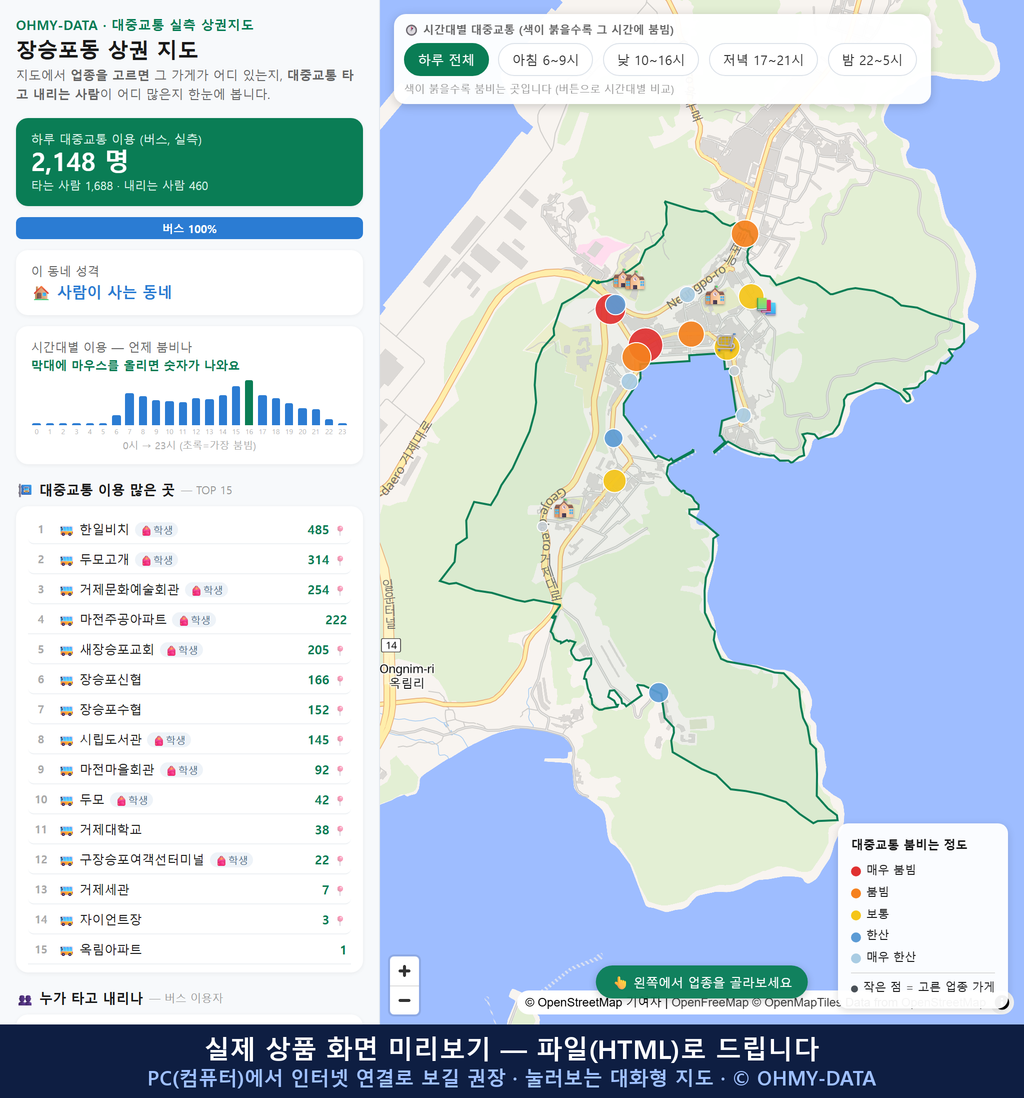Click the 2,148 명 daily ridership figure
1024x1098 pixels.
80,162
